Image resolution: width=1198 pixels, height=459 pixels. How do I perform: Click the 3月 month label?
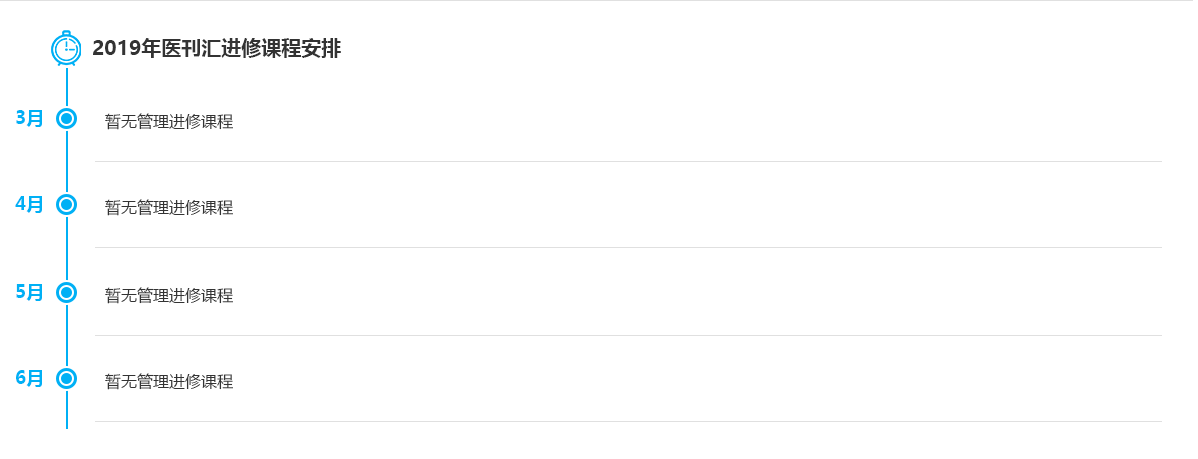tap(29, 119)
